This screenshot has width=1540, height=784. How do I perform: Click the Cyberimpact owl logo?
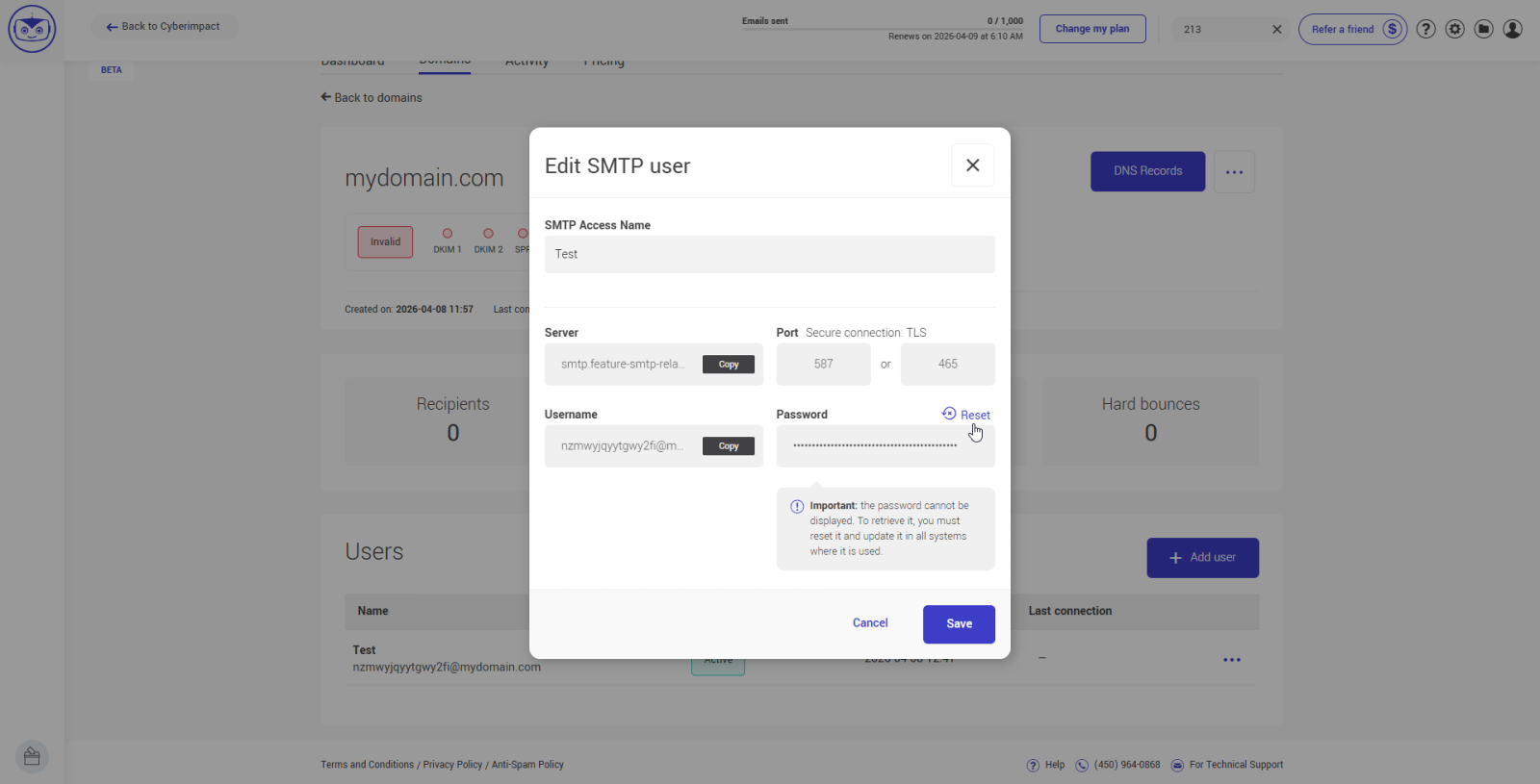pyautogui.click(x=32, y=29)
